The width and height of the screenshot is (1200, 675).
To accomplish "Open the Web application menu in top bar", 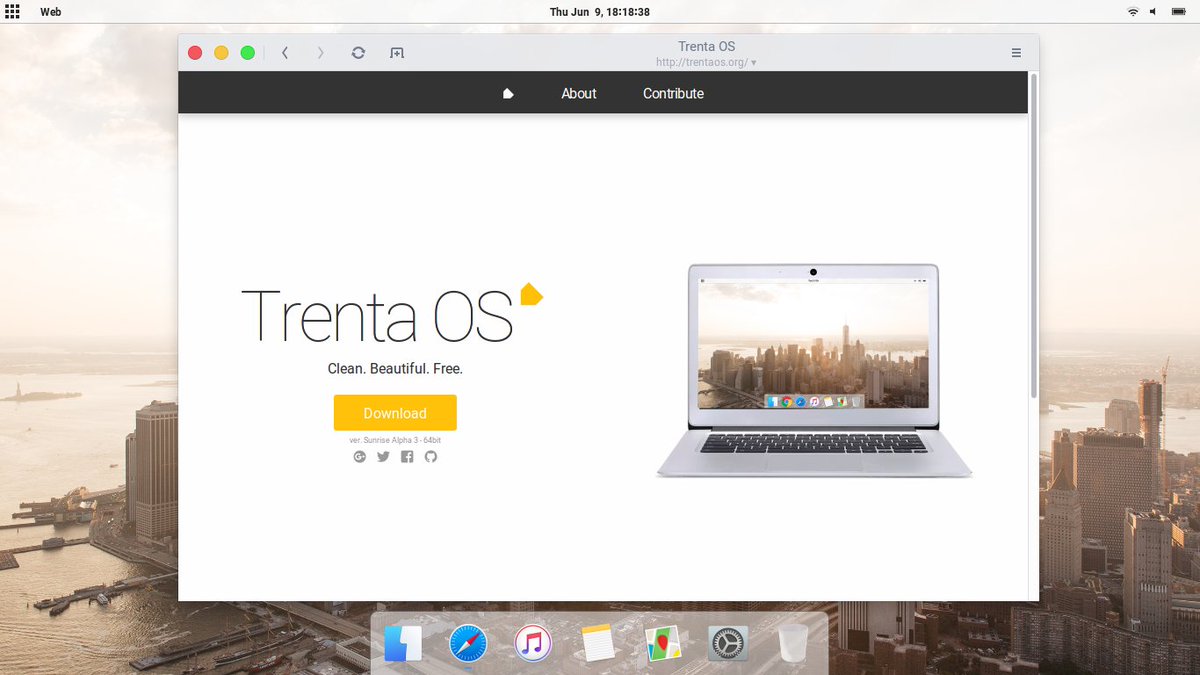I will click(x=50, y=12).
